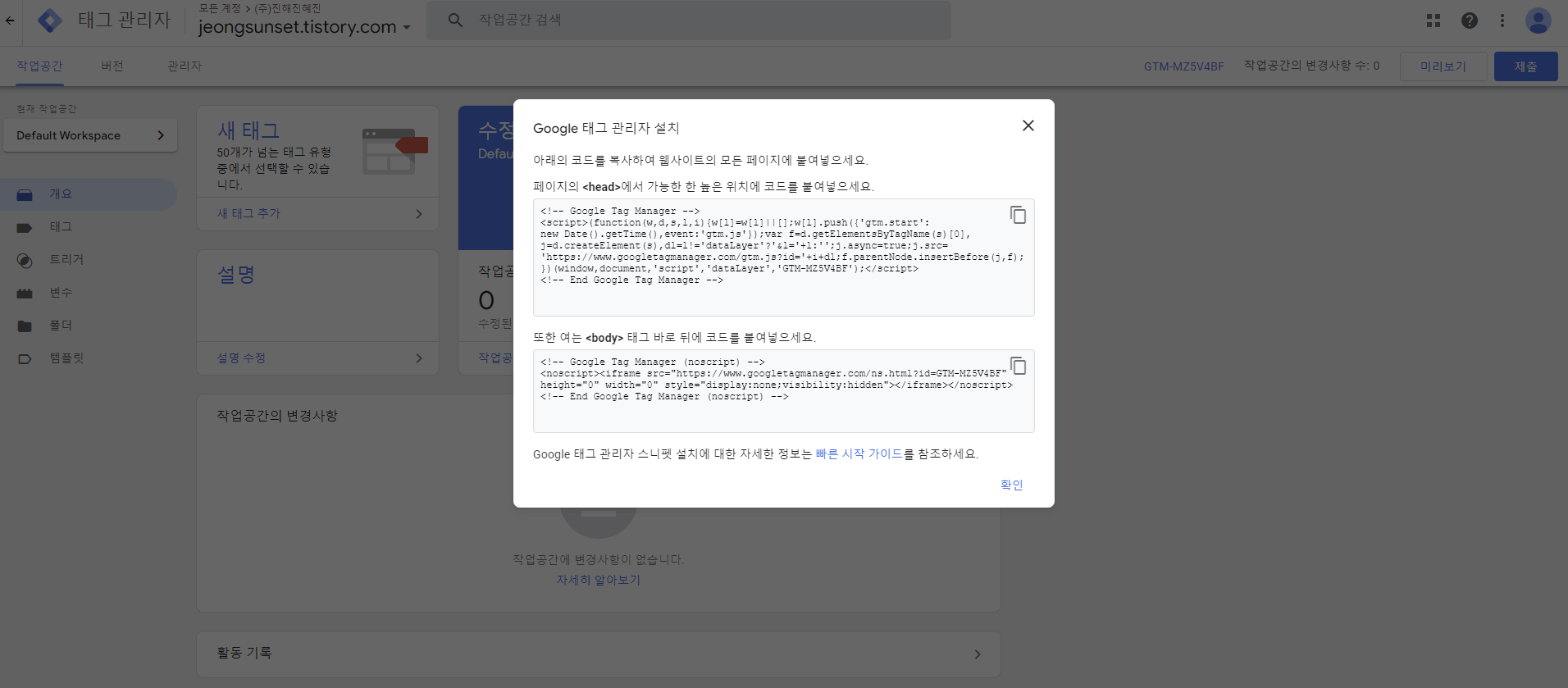
Task: Click the 작업공간 검색 search field
Action: [689, 21]
